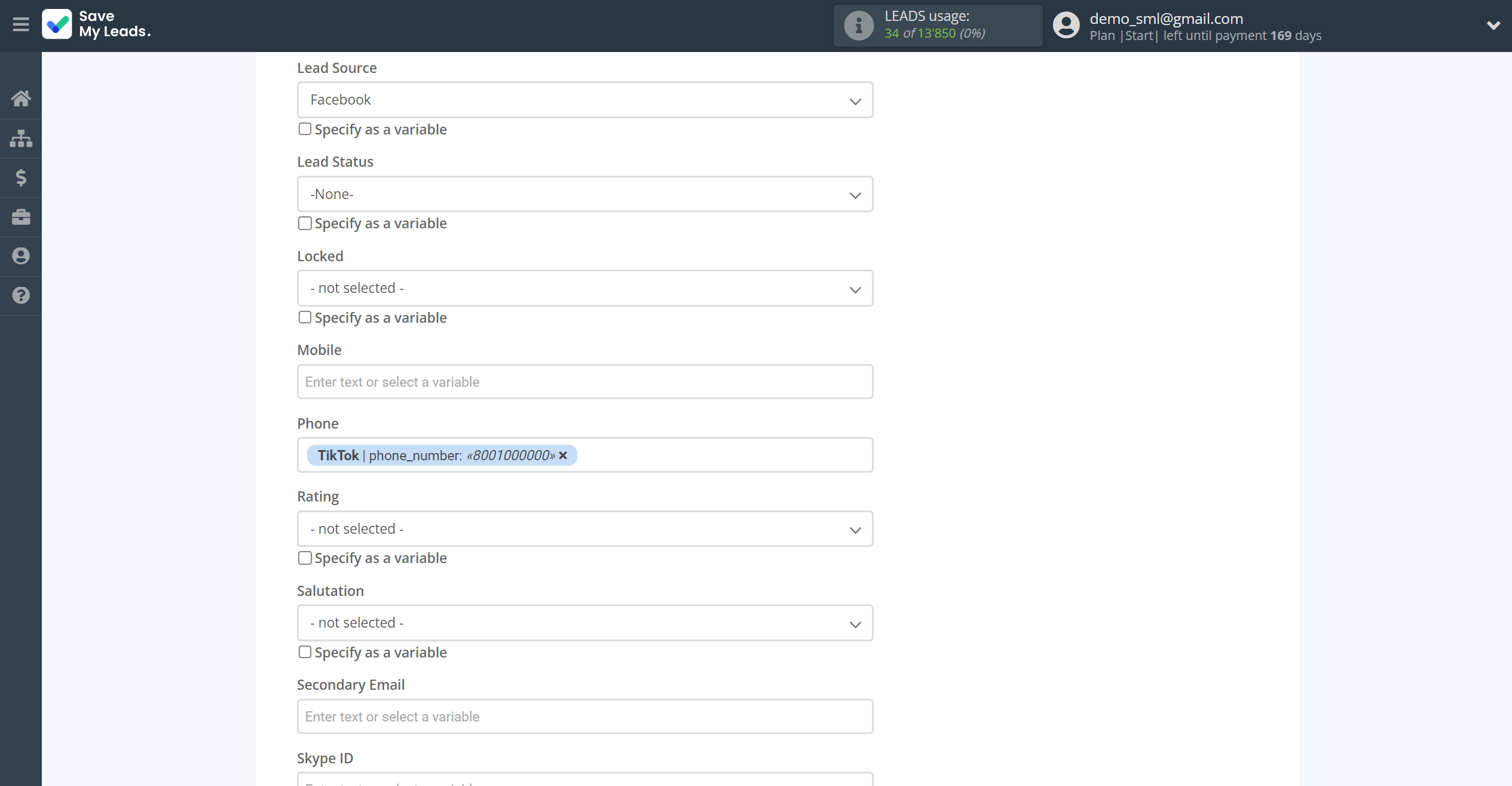
Task: Check Specify as a variable under Locked
Action: point(305,317)
